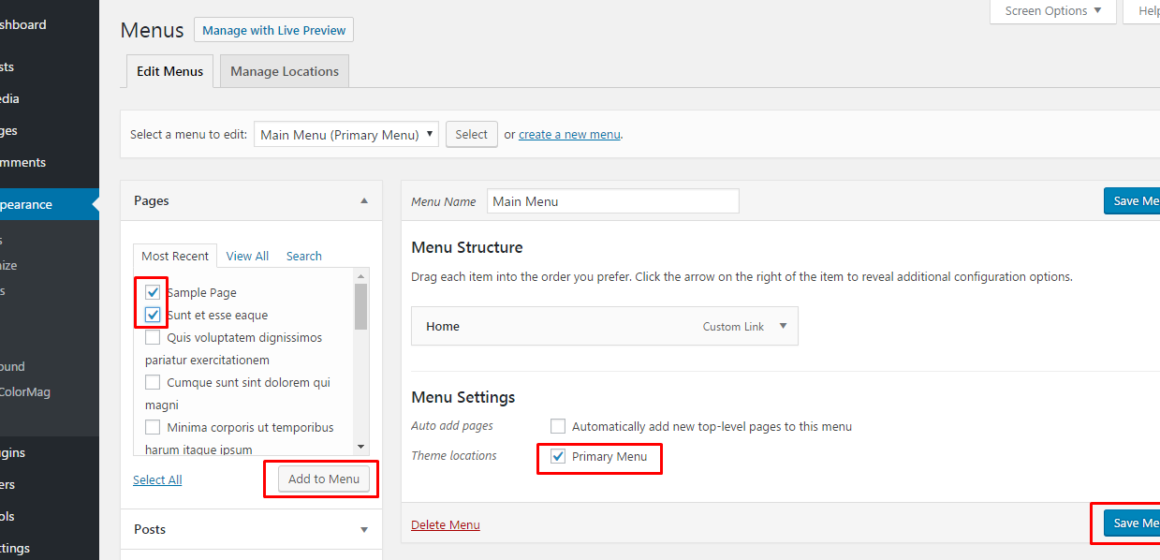The image size is (1160, 560).
Task: Toggle Automatically add new top-level pages
Action: coord(558,426)
